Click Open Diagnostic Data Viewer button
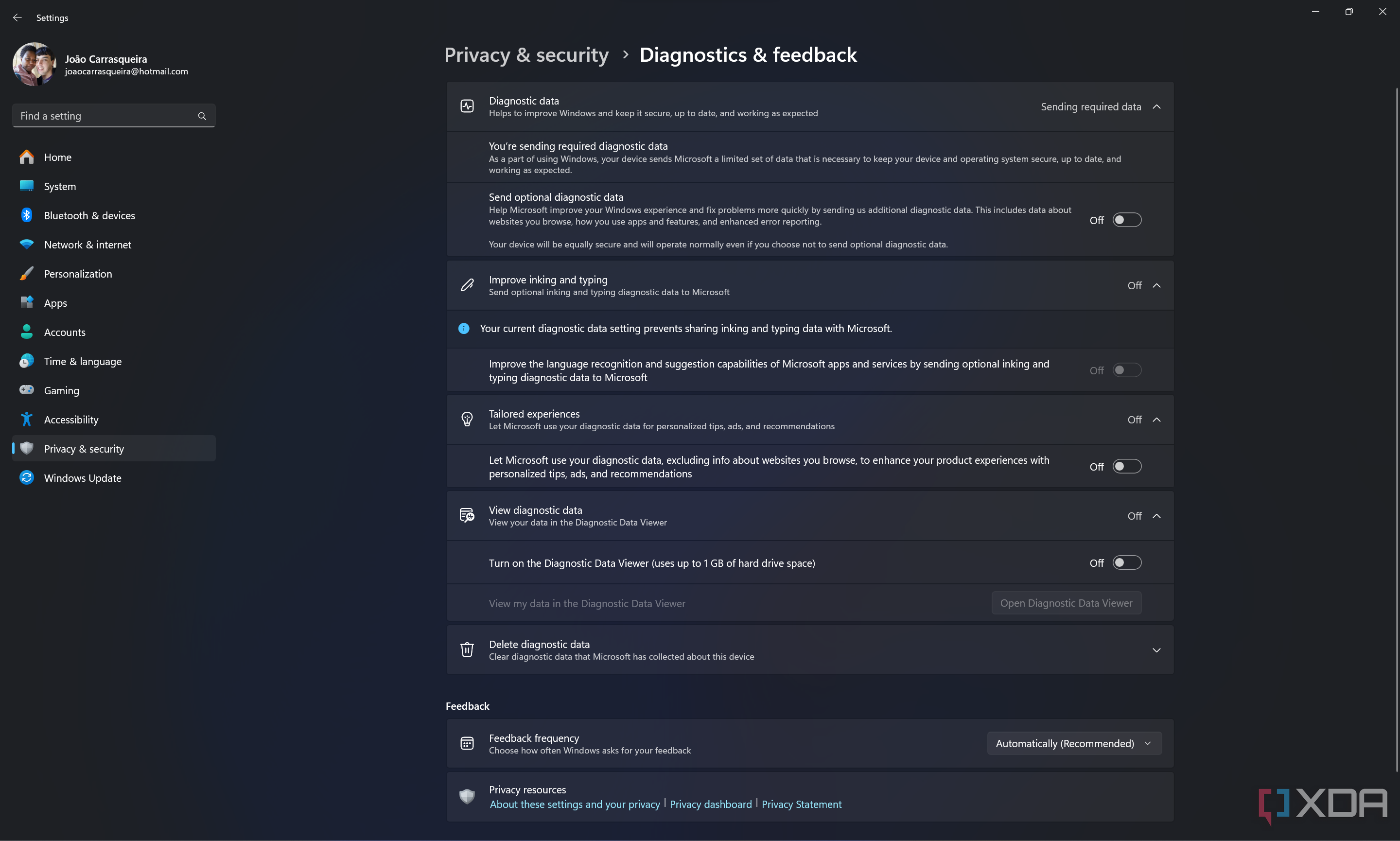Screen dimensions: 1400x841 pos(1066,603)
